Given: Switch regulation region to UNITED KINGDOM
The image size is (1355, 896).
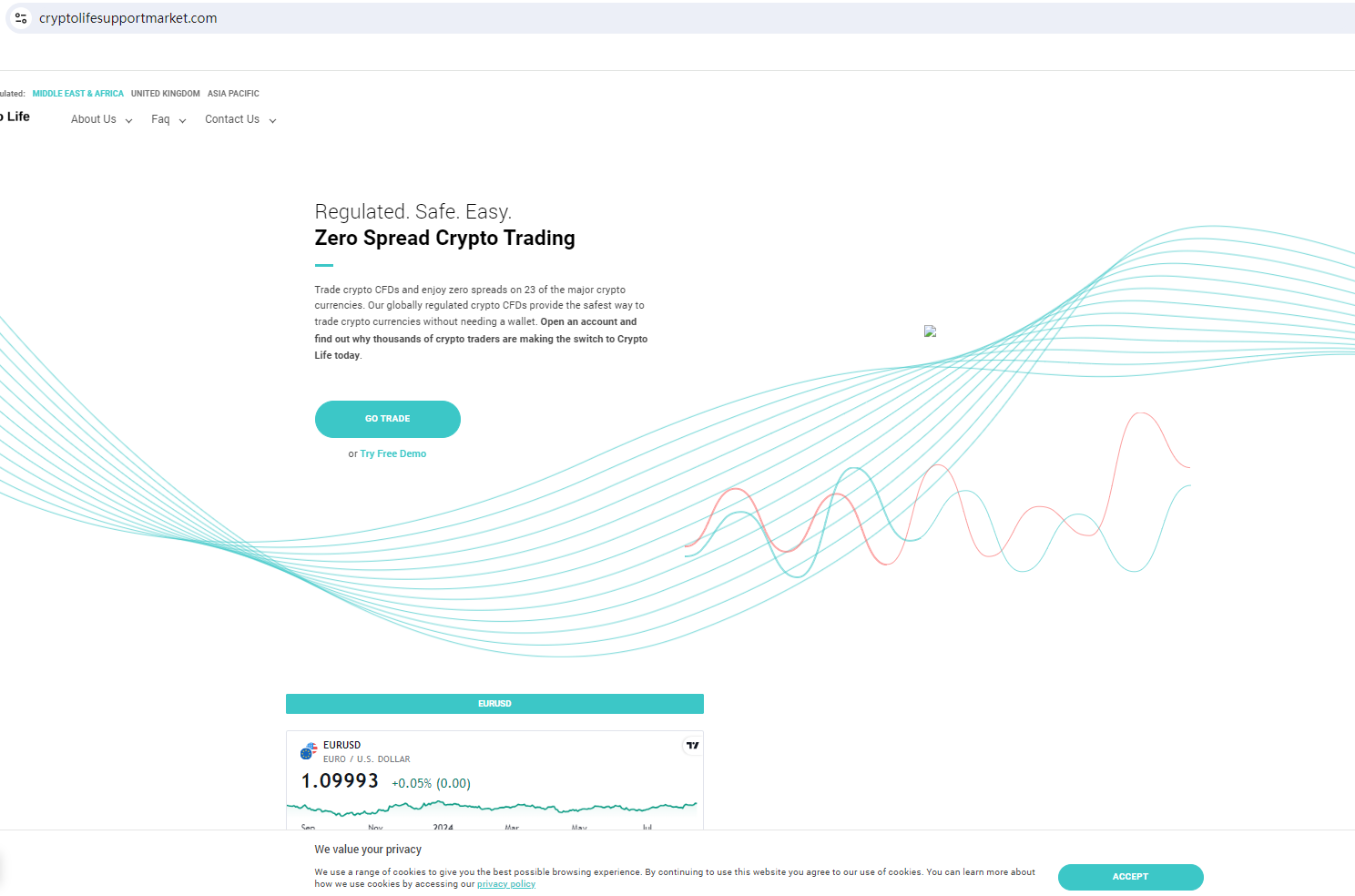Looking at the screenshot, I should [165, 93].
